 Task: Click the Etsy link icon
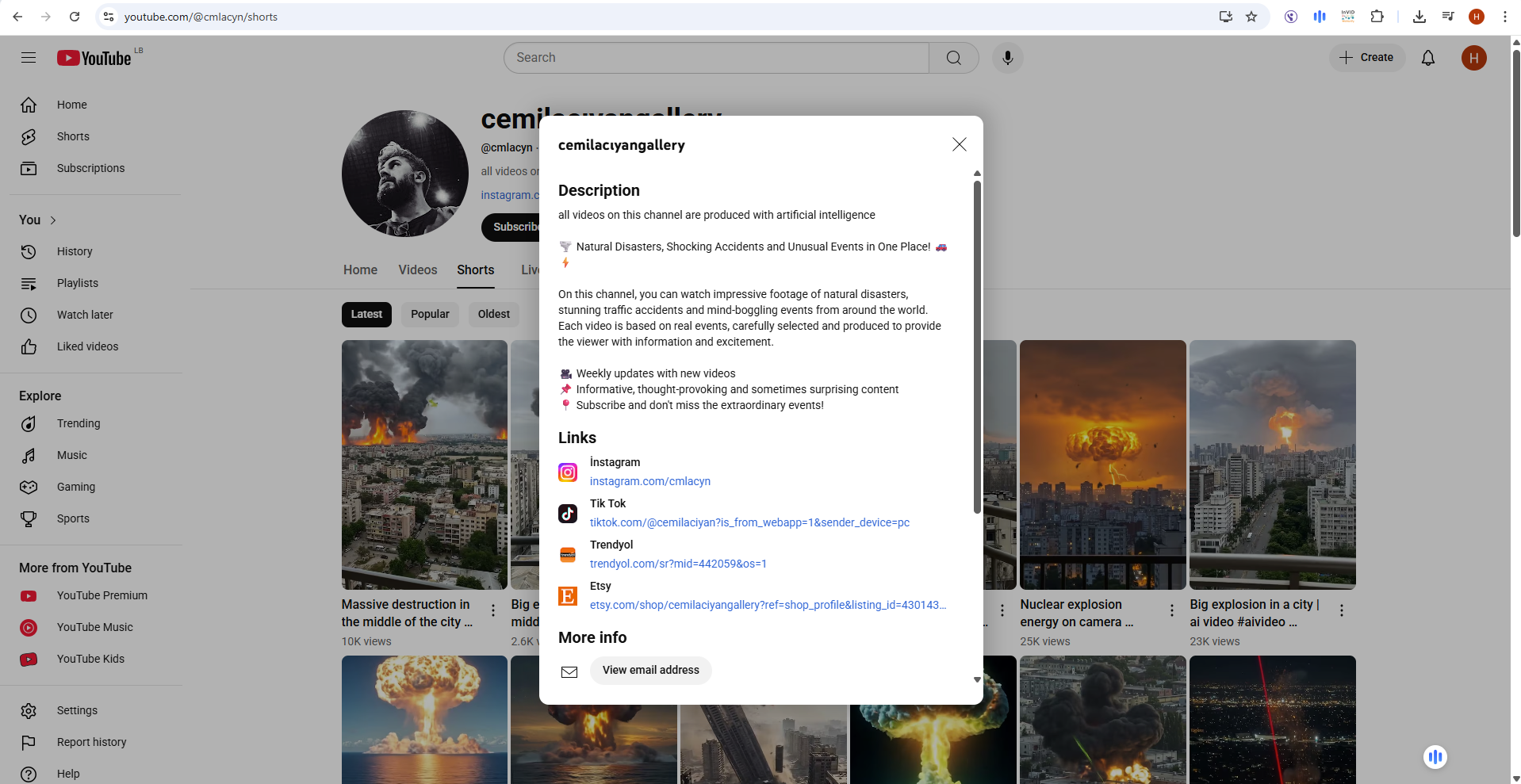pos(568,596)
